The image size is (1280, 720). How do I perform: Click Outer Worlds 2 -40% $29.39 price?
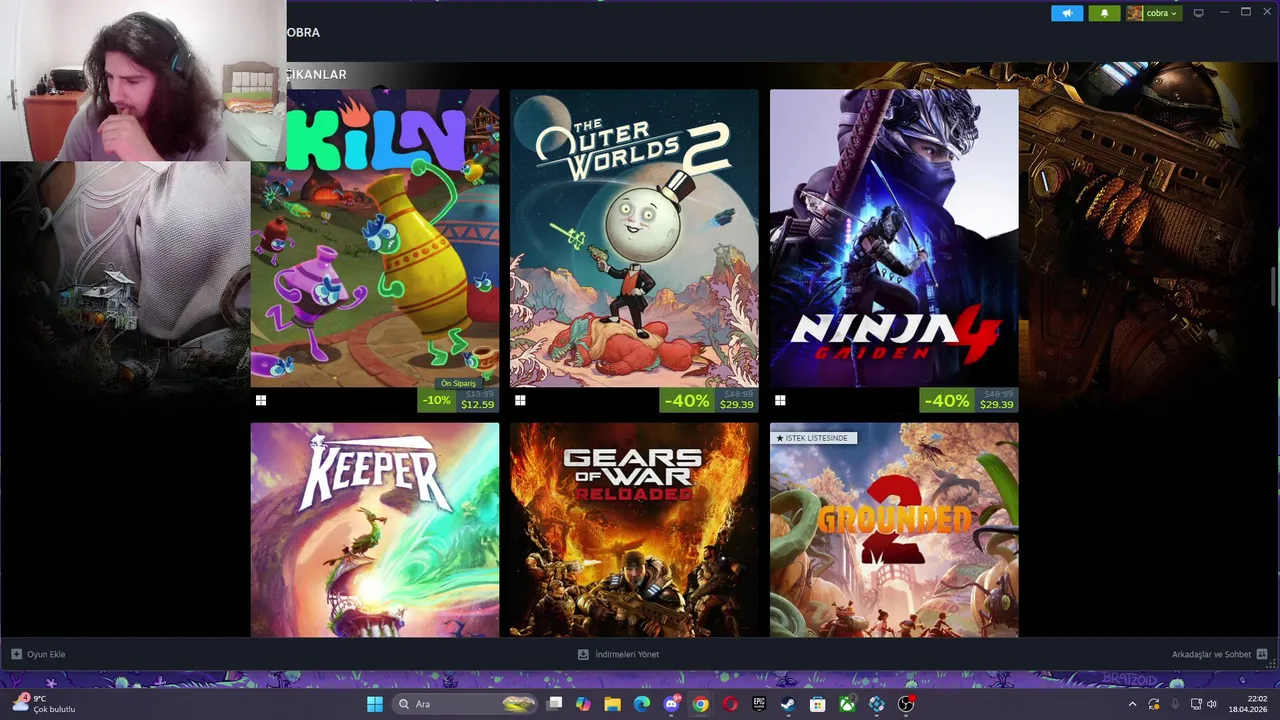709,401
